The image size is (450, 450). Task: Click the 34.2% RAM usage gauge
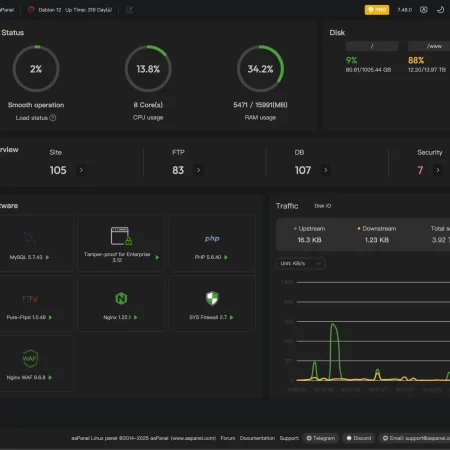pyautogui.click(x=260, y=69)
